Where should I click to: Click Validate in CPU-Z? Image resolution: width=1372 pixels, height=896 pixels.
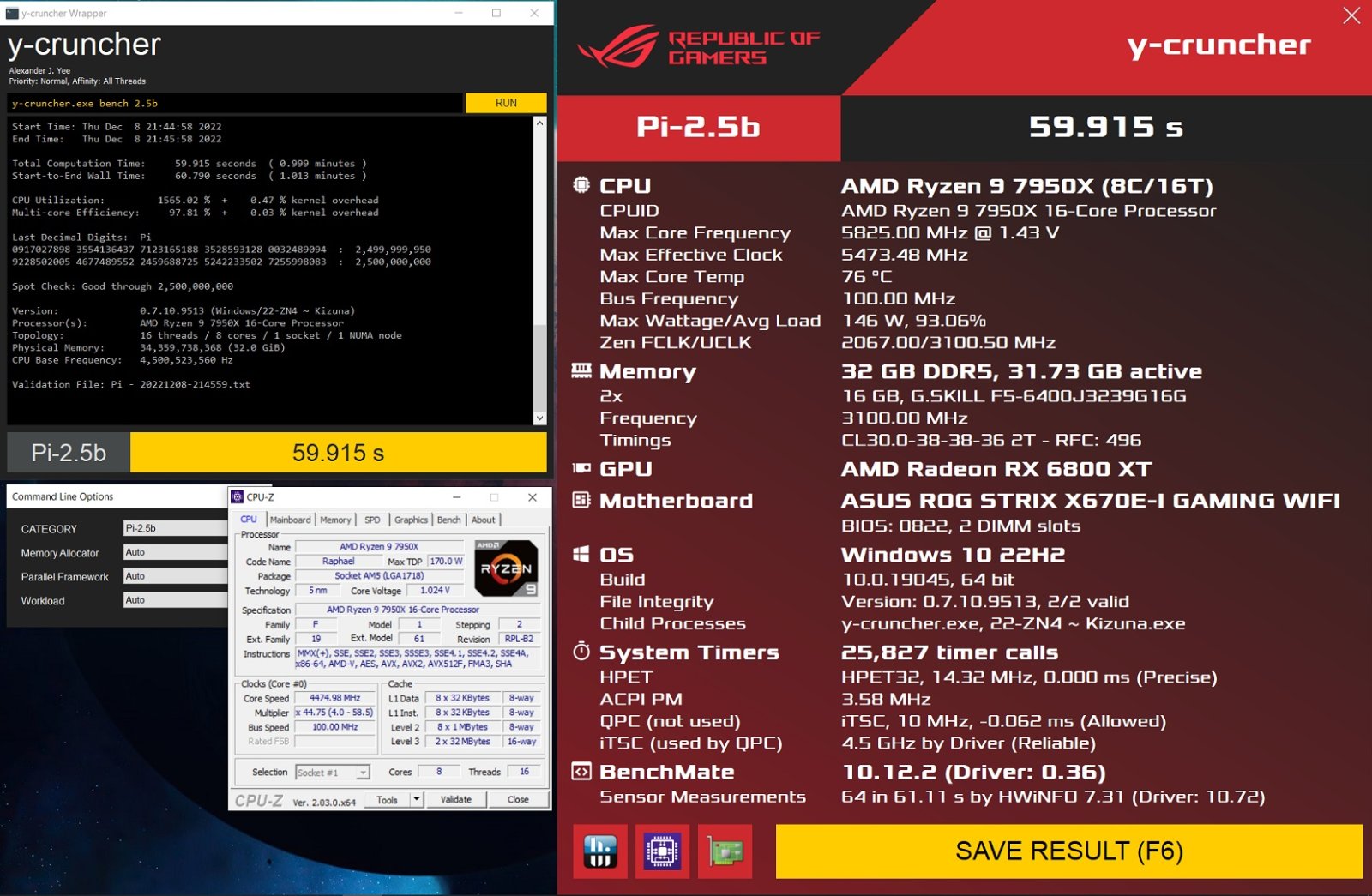[455, 799]
